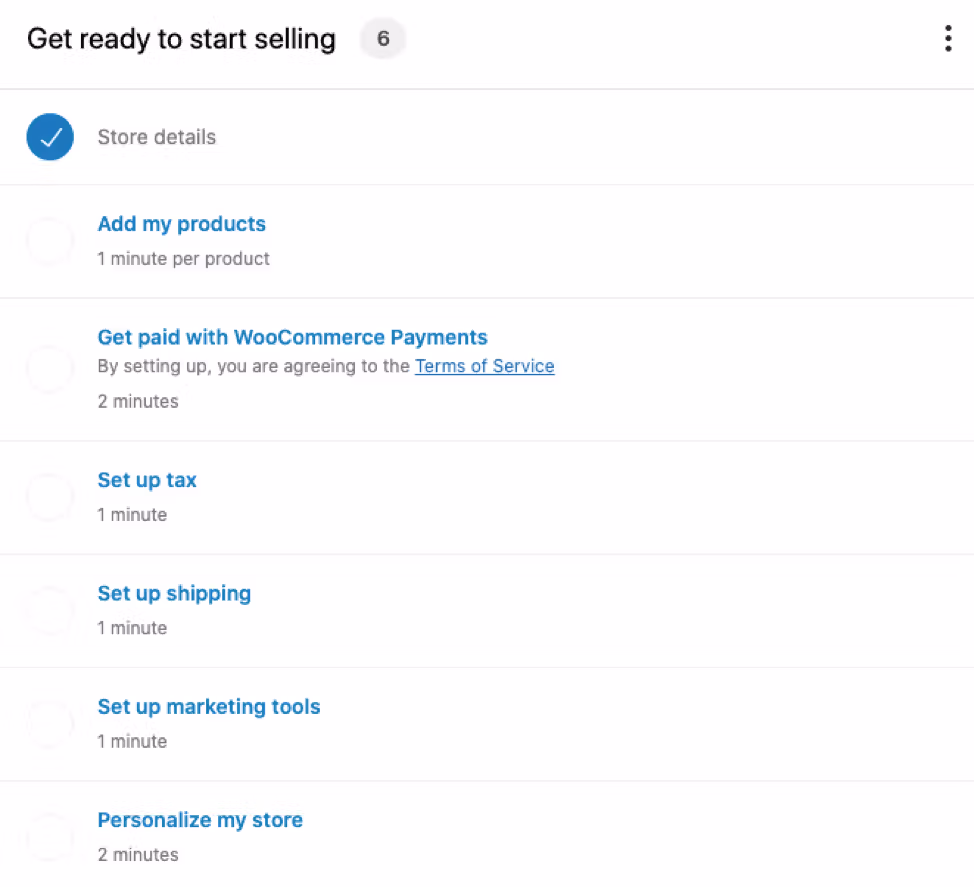Viewport: 974px width, 887px height.
Task: Select the Set up marketing tools item
Action: [x=208, y=706]
